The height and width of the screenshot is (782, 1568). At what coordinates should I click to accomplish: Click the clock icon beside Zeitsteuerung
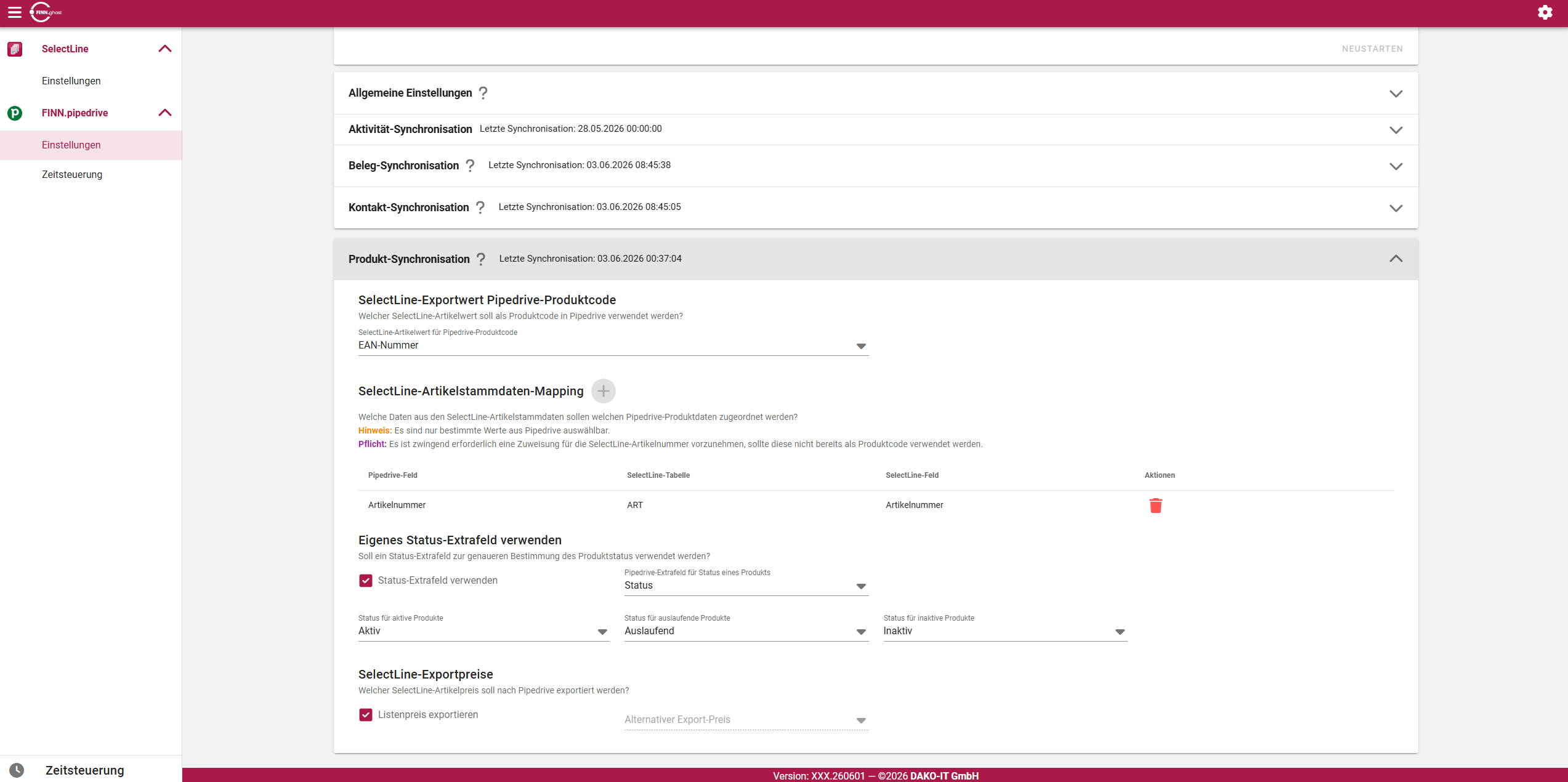[17, 770]
